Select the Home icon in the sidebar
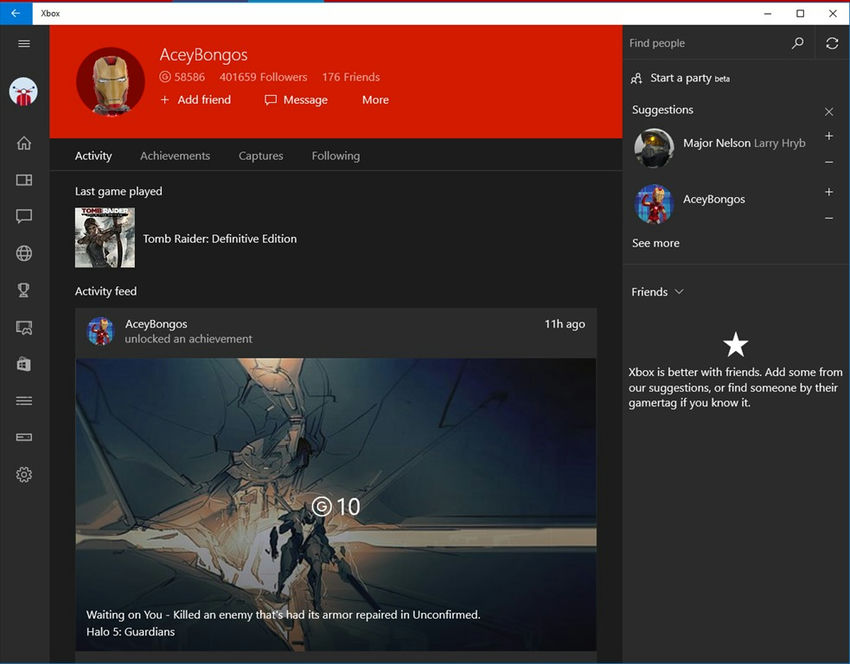 pyautogui.click(x=24, y=142)
